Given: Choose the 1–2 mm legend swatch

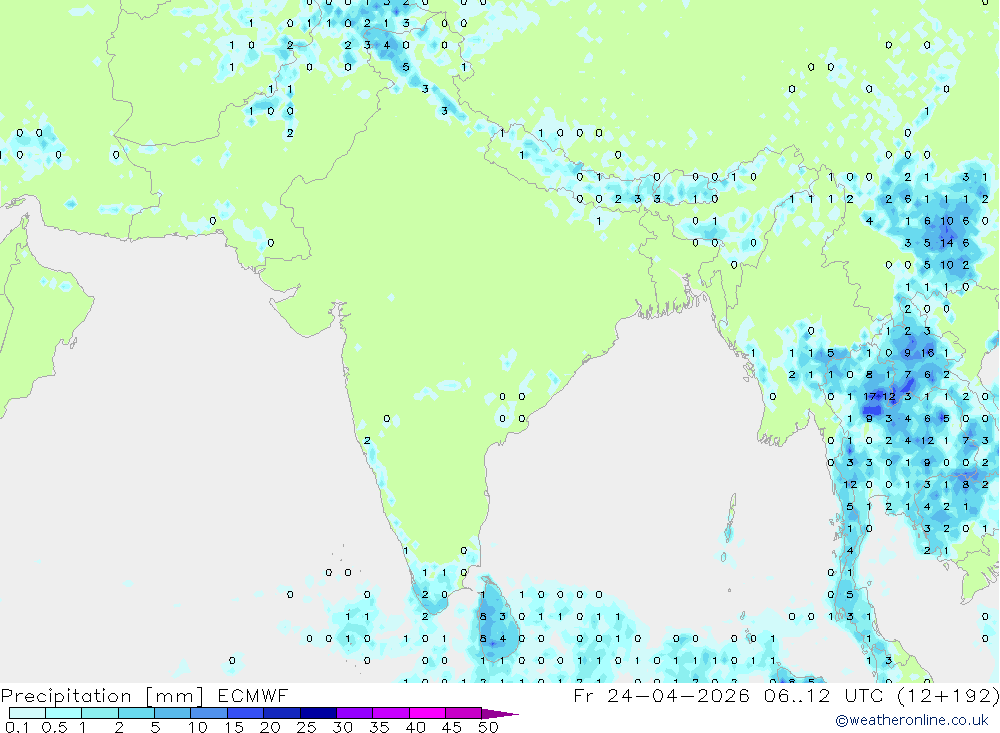Looking at the screenshot, I should [99, 713].
